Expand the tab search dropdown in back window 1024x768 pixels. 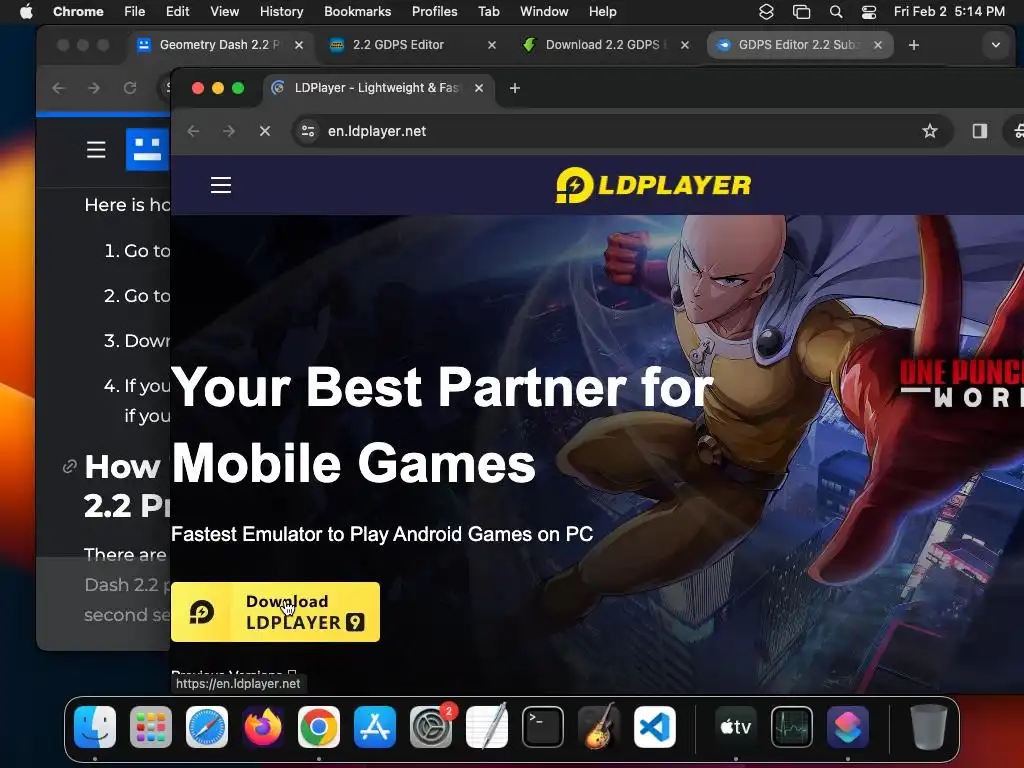pyautogui.click(x=995, y=45)
